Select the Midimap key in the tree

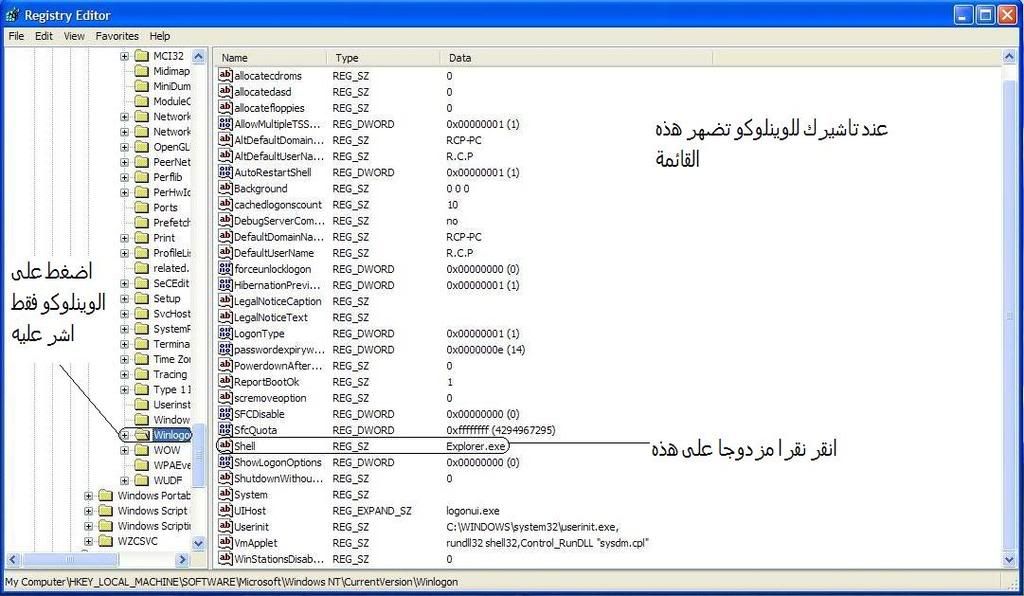(x=171, y=71)
